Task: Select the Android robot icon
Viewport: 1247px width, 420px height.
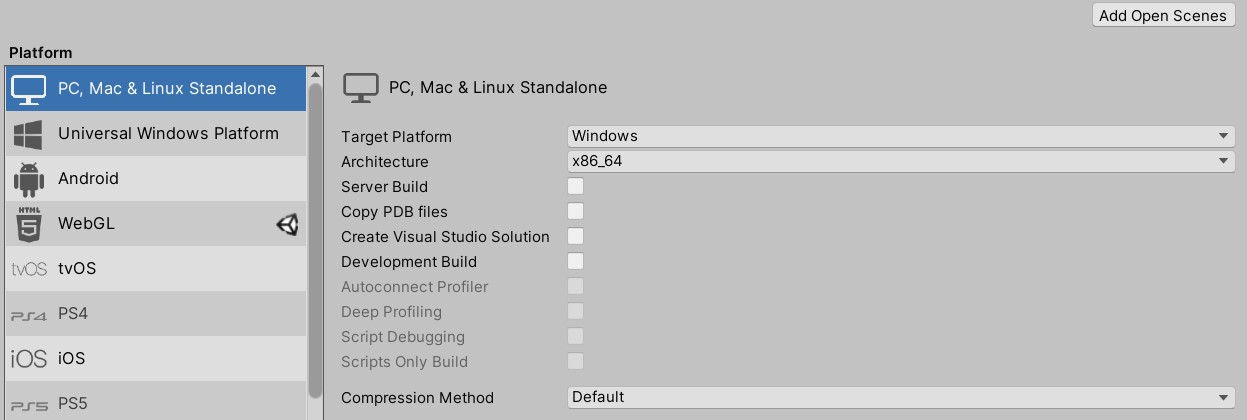Action: (x=28, y=179)
